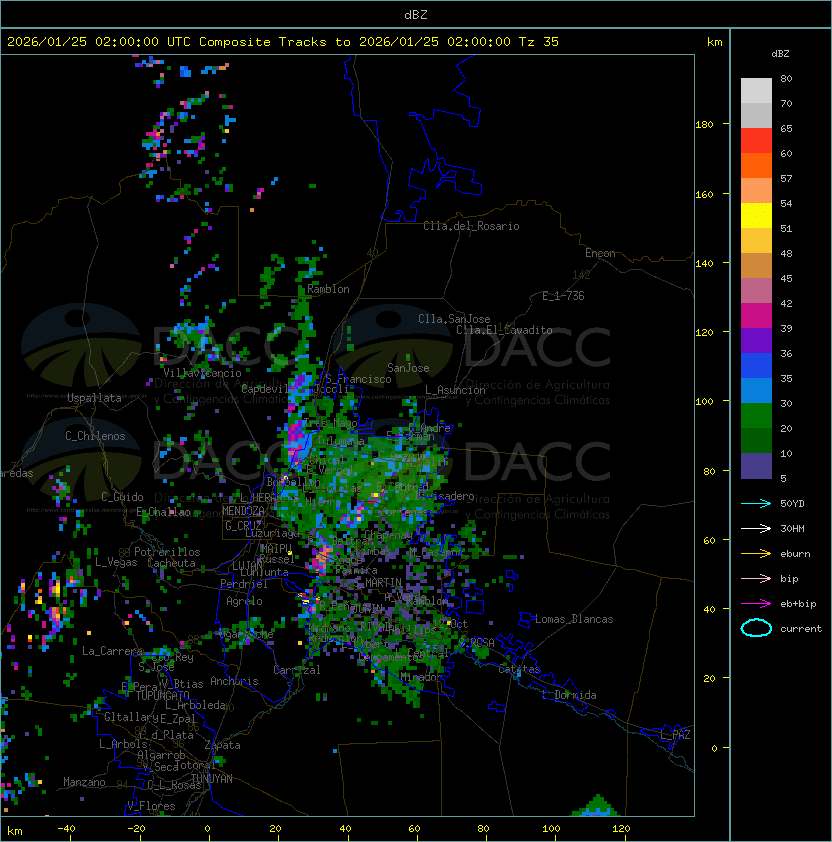Pick the red swatch below 65 dBZ
Image resolution: width=832 pixels, height=842 pixels.
coord(756,141)
